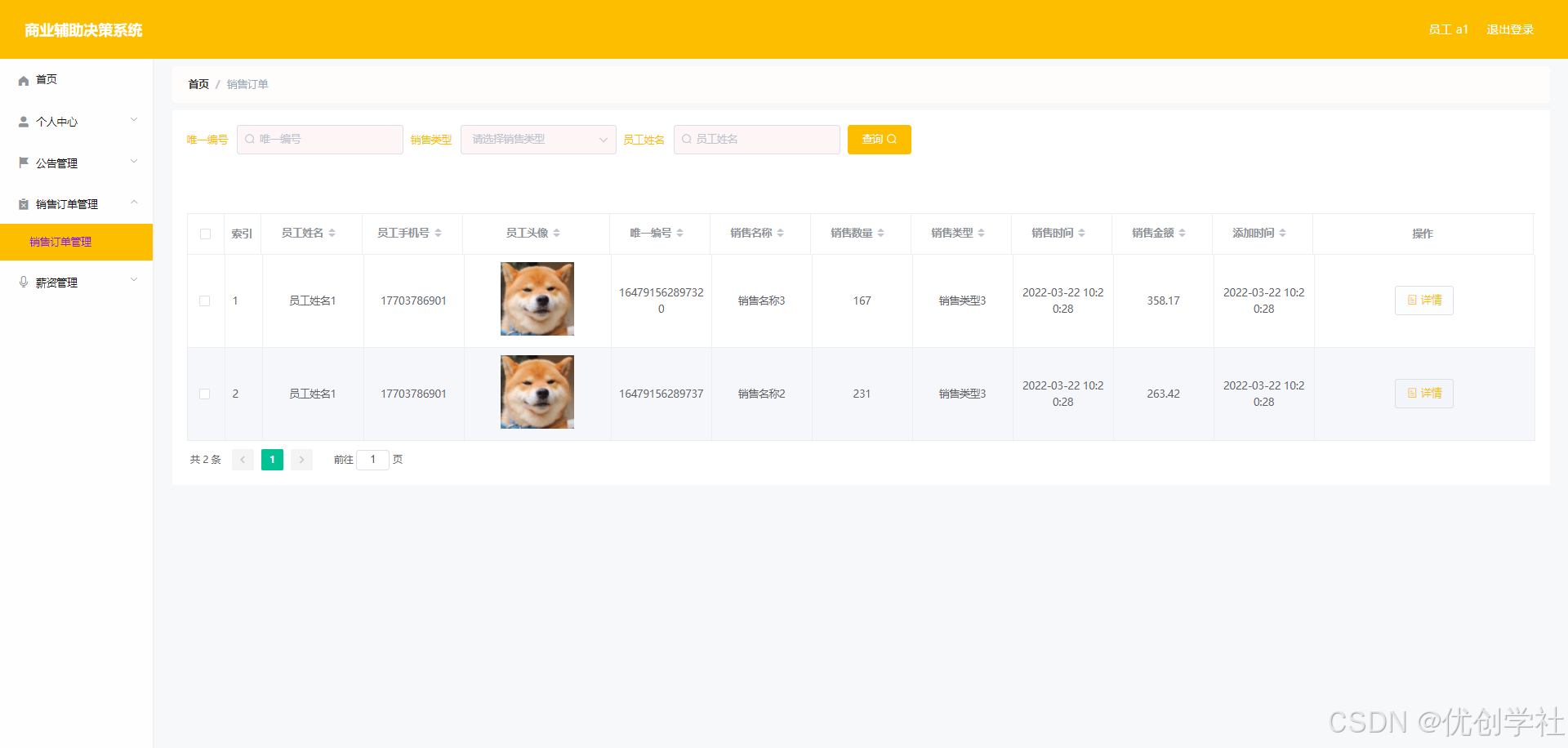Click the 共 2 条 total count text
The height and width of the screenshot is (748, 1568).
(206, 460)
